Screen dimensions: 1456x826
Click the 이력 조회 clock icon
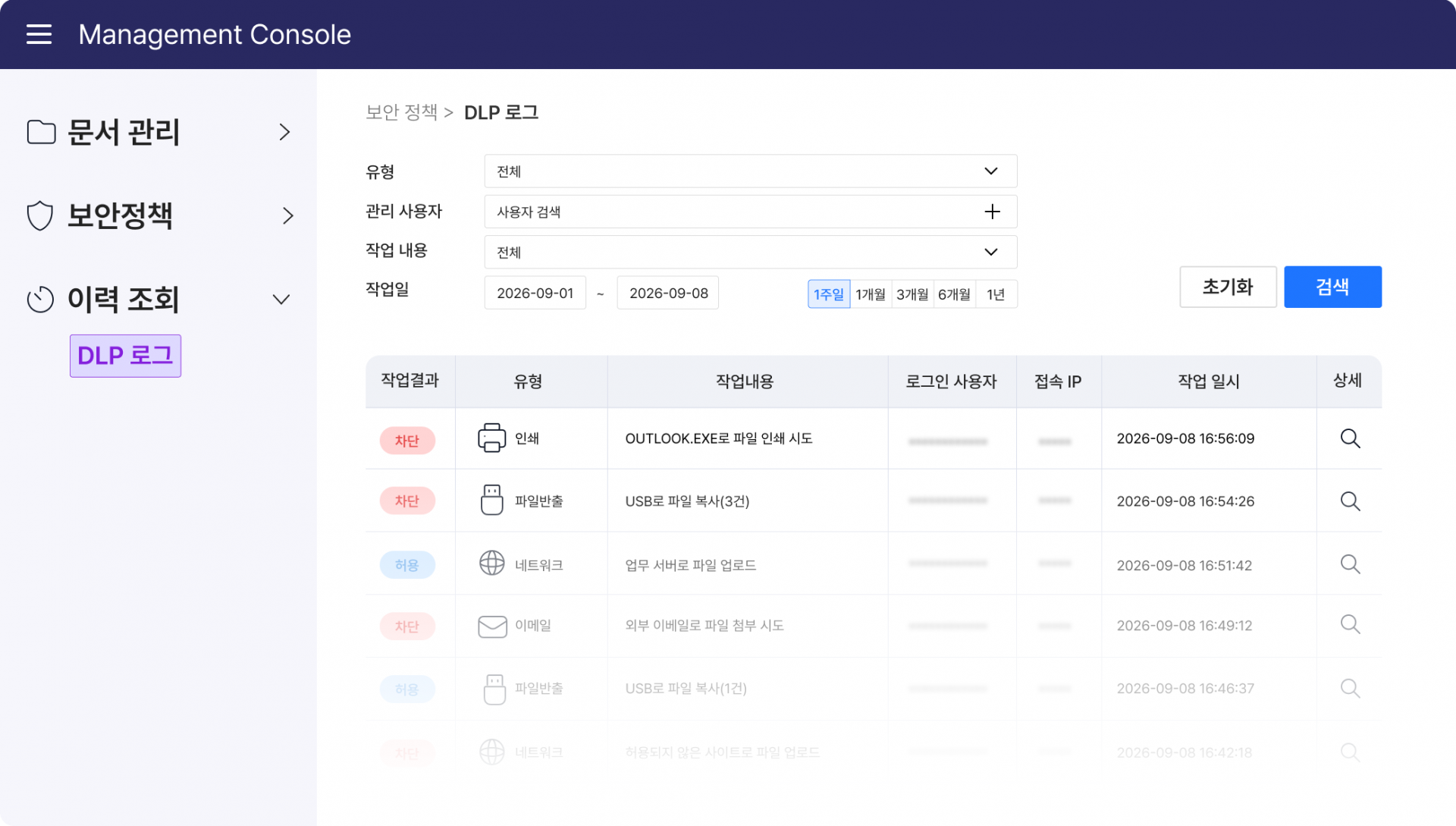pos(40,299)
